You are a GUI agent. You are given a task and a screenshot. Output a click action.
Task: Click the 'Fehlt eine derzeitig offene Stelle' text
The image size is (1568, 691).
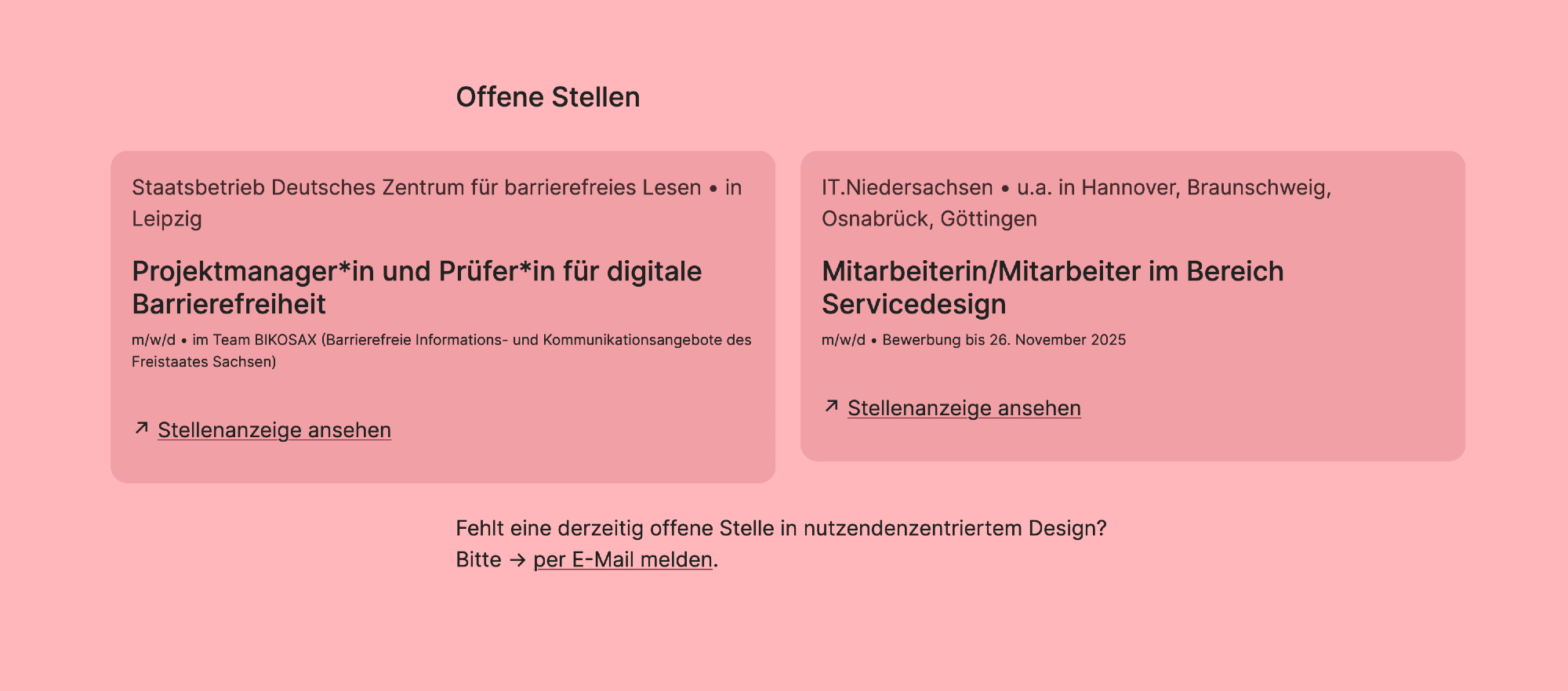click(781, 528)
